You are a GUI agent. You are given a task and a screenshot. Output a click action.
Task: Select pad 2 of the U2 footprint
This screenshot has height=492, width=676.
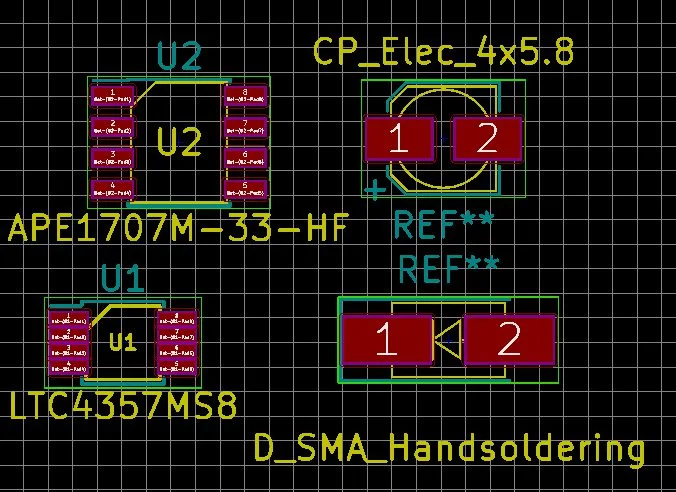click(x=113, y=127)
